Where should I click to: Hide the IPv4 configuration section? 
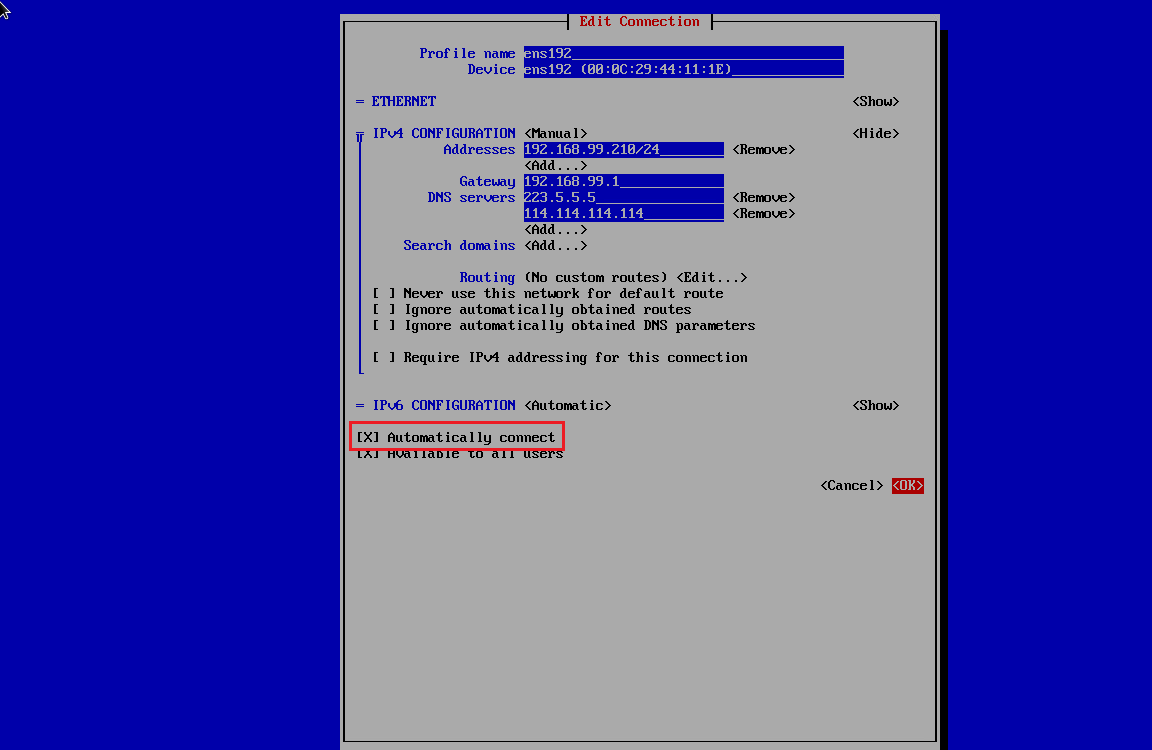click(875, 133)
